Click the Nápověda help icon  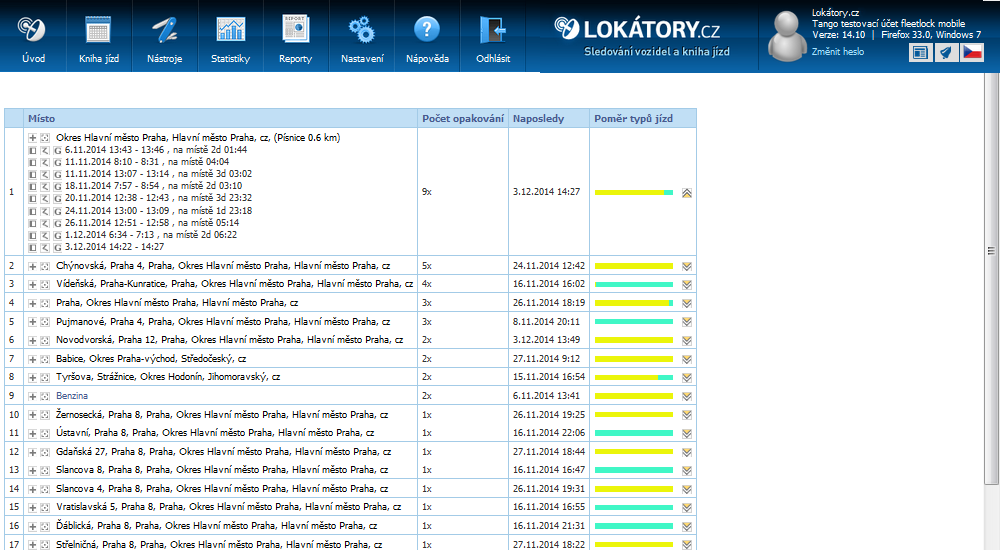pos(427,37)
